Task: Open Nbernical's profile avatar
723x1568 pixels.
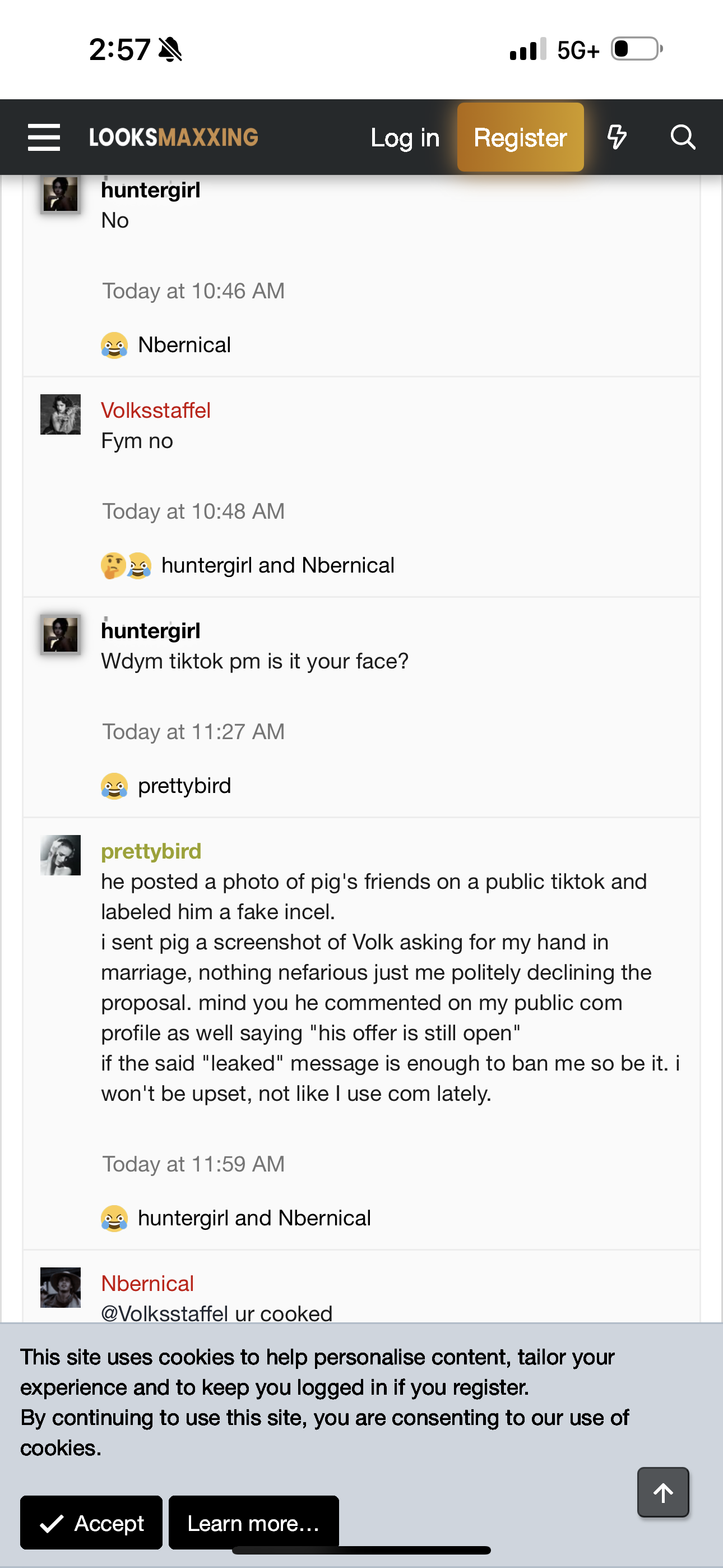Action: click(x=61, y=1288)
